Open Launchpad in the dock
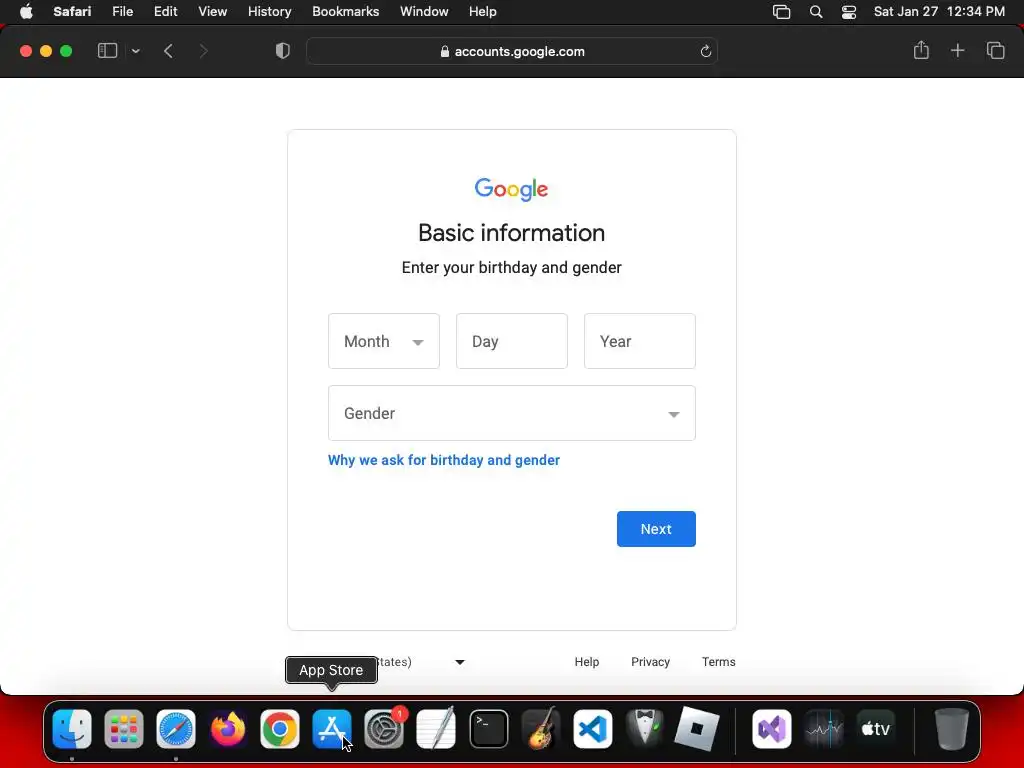Viewport: 1024px width, 768px height. (x=123, y=729)
